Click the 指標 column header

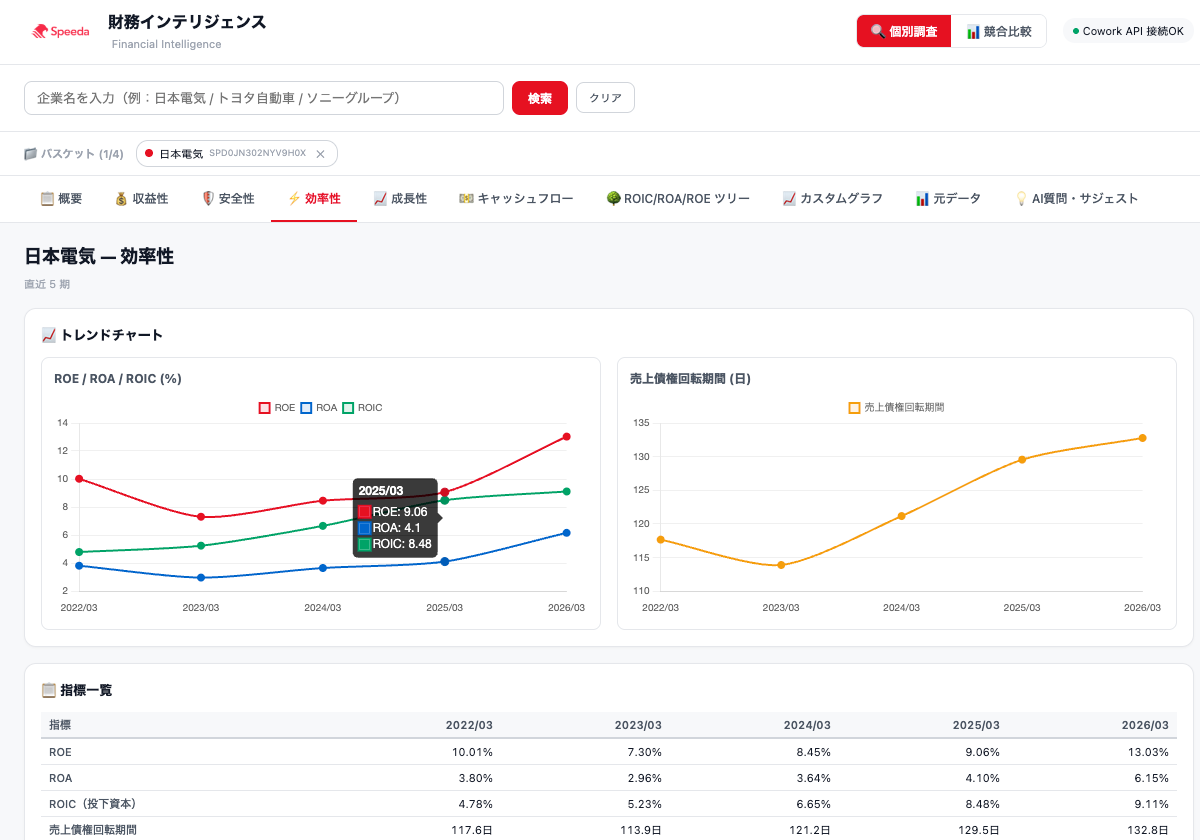[60, 725]
